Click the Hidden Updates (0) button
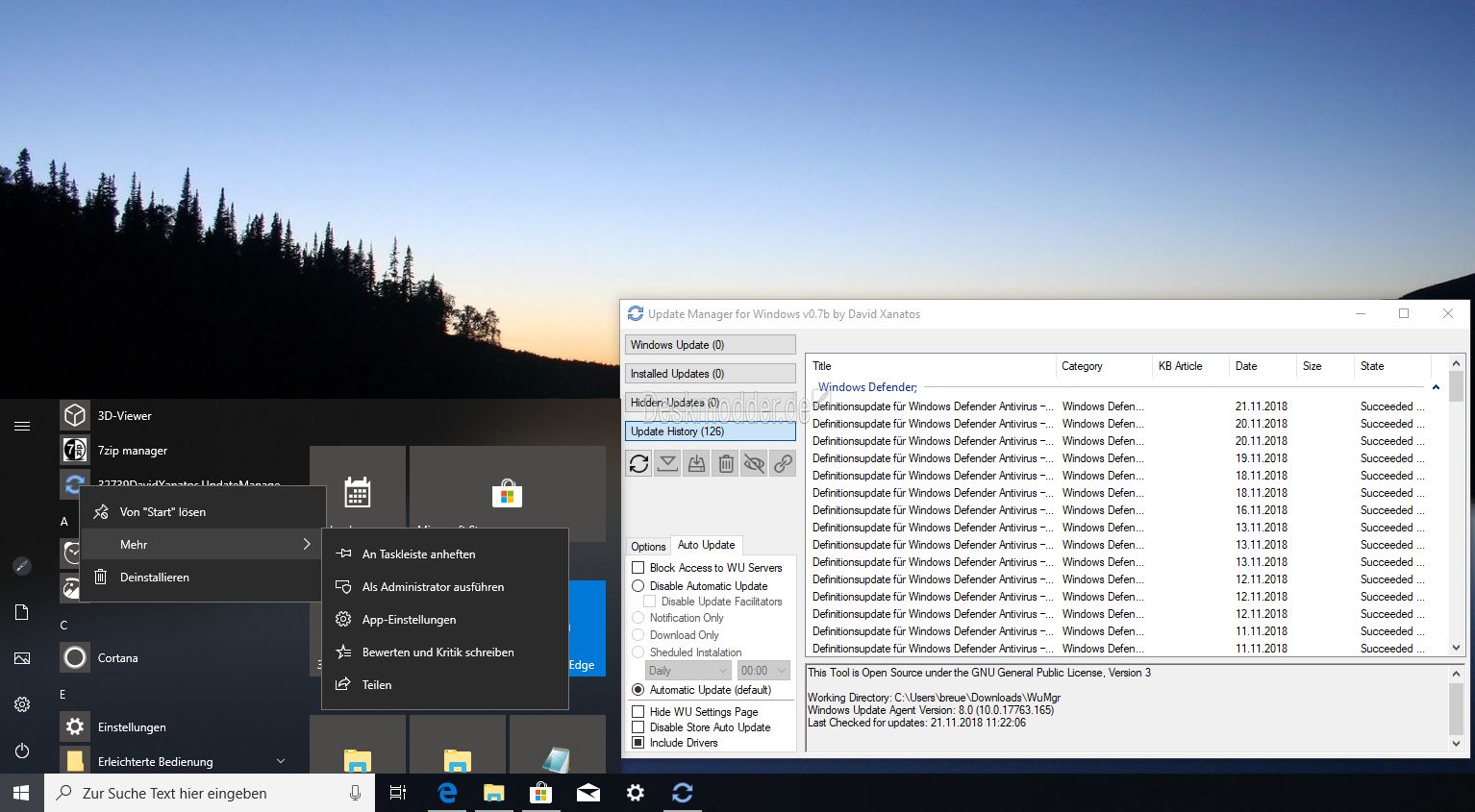 click(x=711, y=403)
